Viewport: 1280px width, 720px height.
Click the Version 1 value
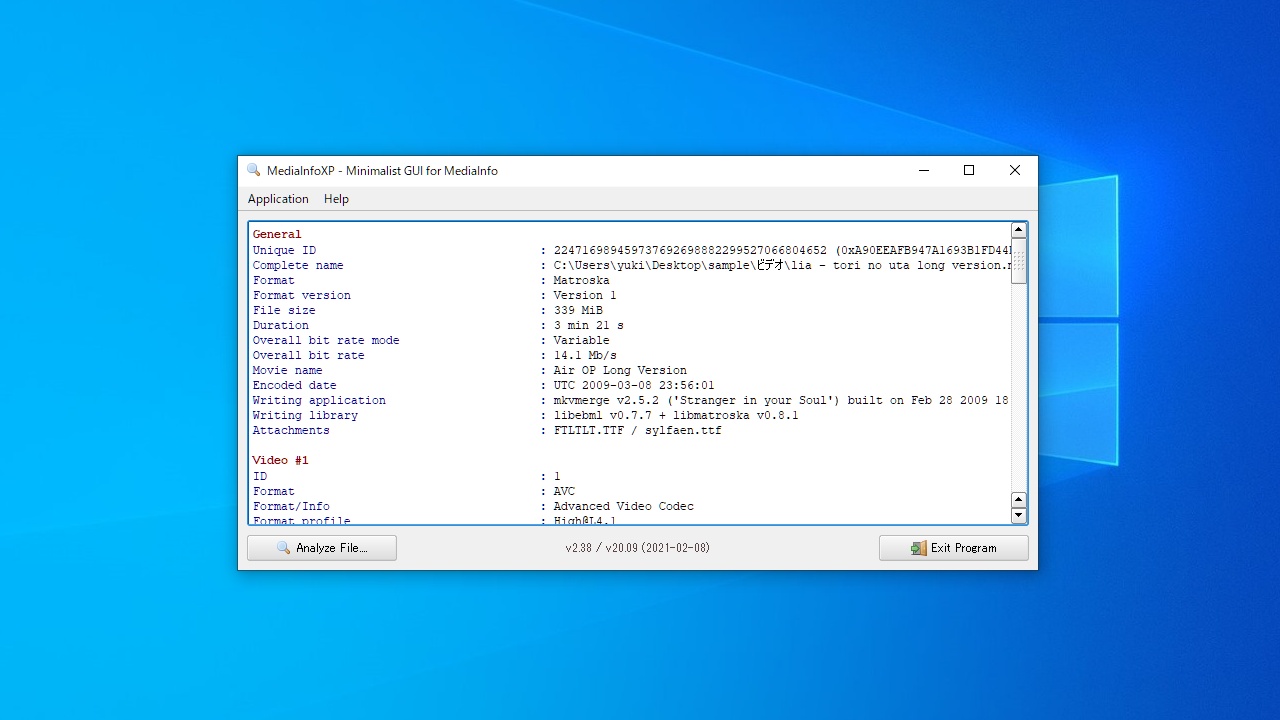click(585, 295)
